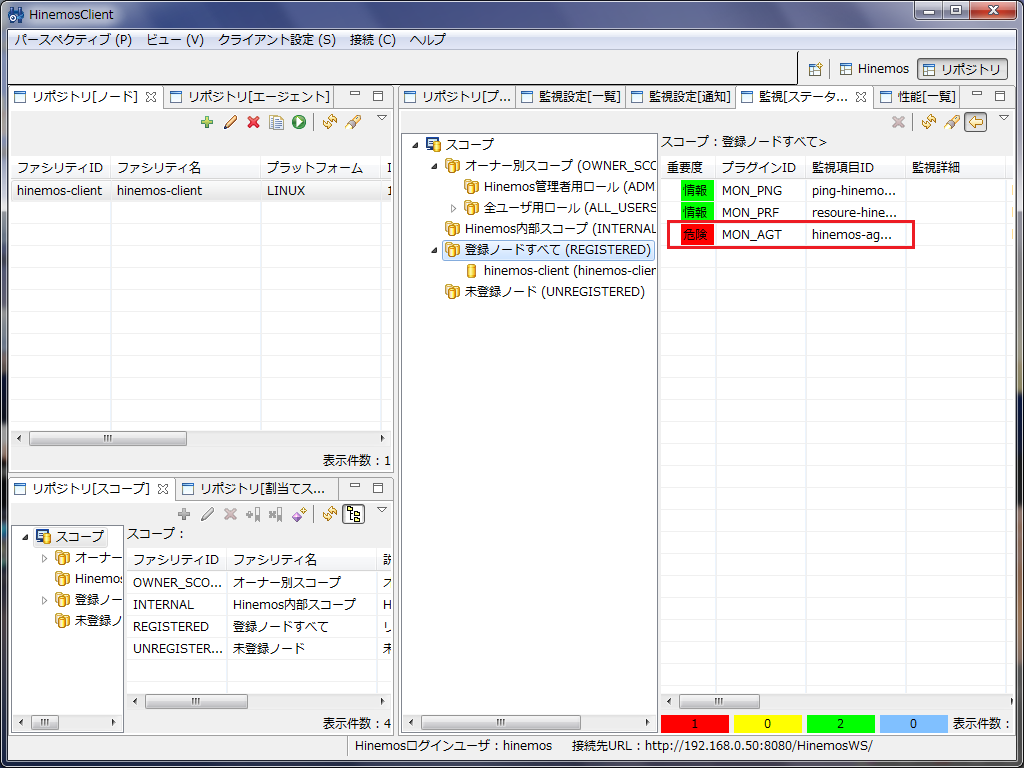Click the Open Perspective icon

click(x=815, y=69)
